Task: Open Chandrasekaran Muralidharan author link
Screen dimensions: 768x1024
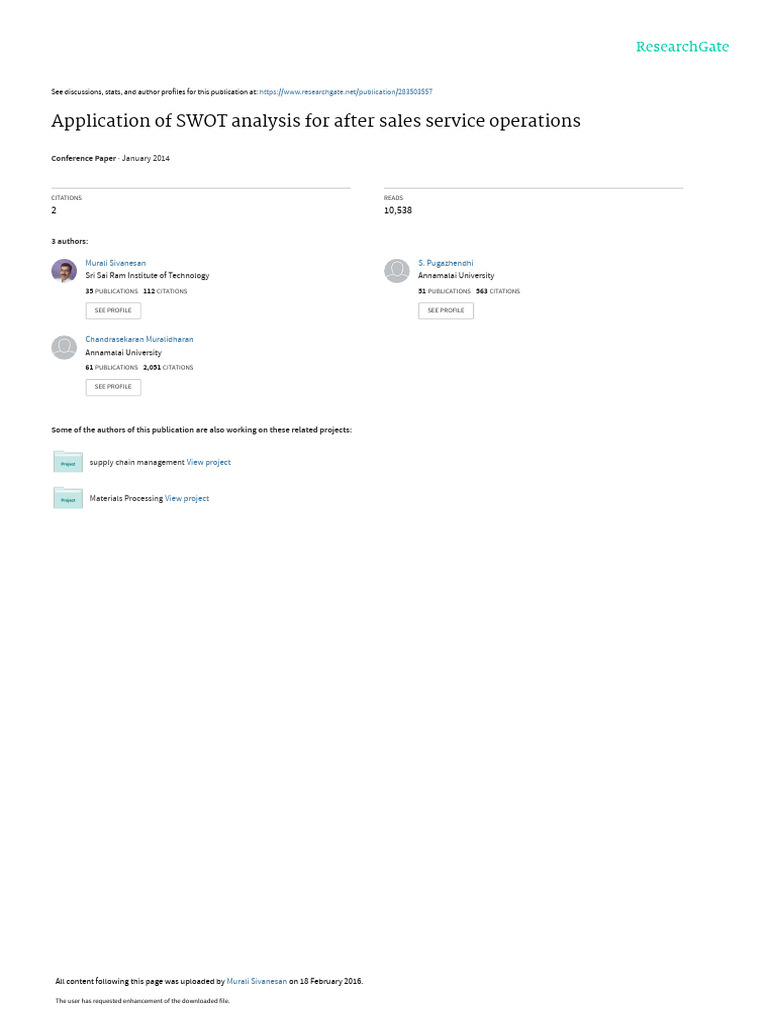Action: (x=139, y=340)
